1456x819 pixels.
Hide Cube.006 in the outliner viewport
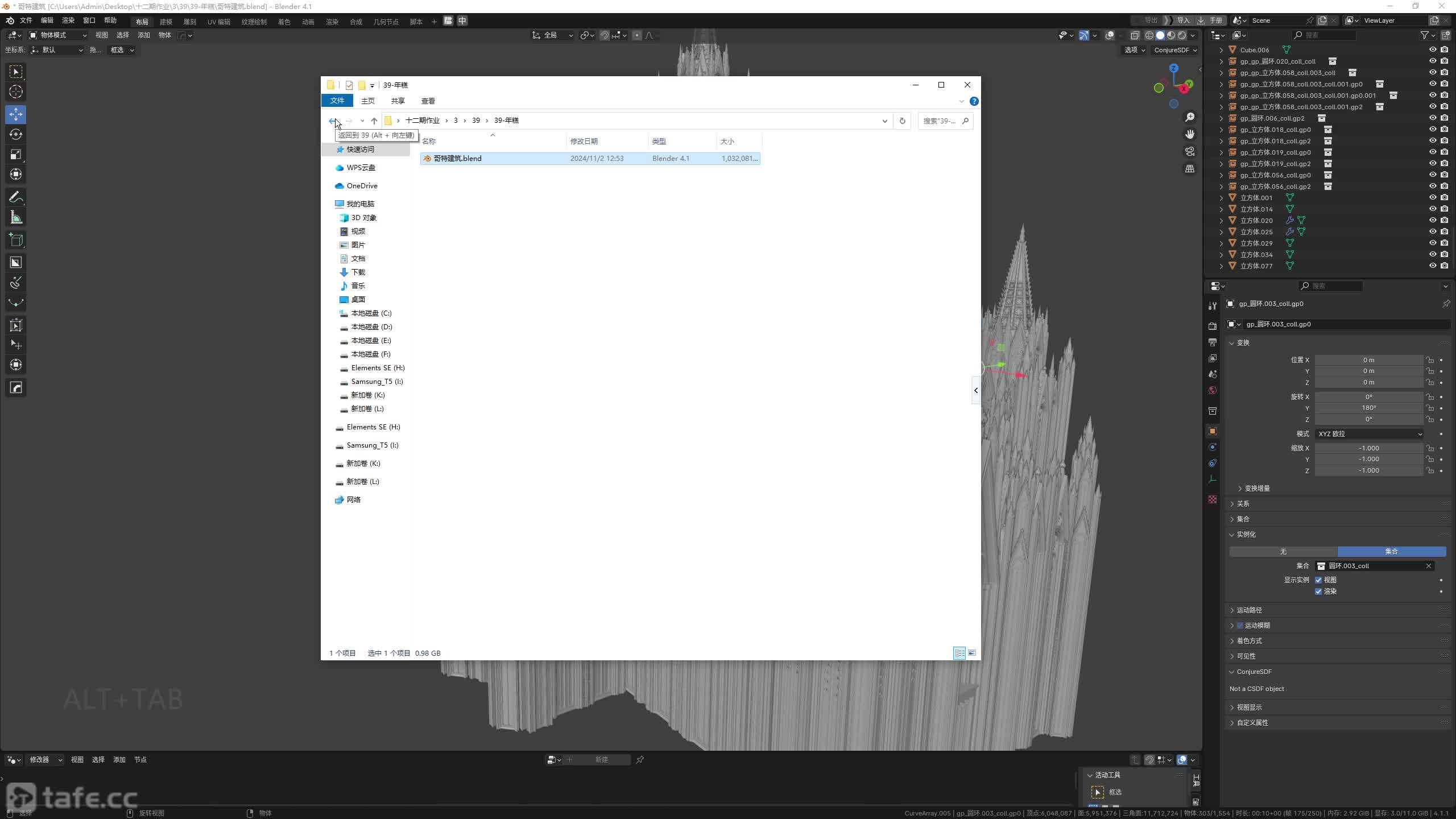1432,49
